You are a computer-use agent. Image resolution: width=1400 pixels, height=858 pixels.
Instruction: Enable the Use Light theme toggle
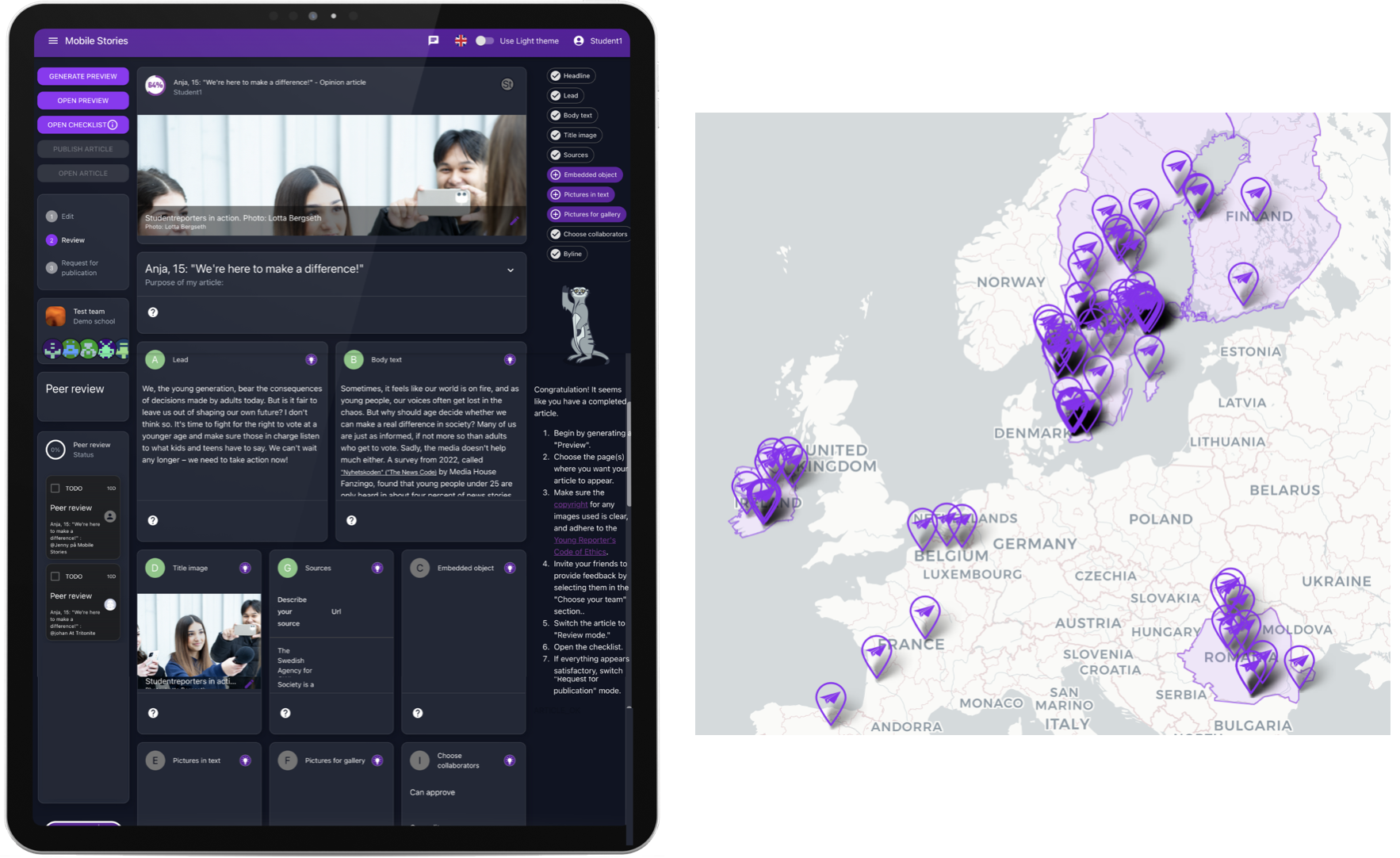tap(484, 40)
